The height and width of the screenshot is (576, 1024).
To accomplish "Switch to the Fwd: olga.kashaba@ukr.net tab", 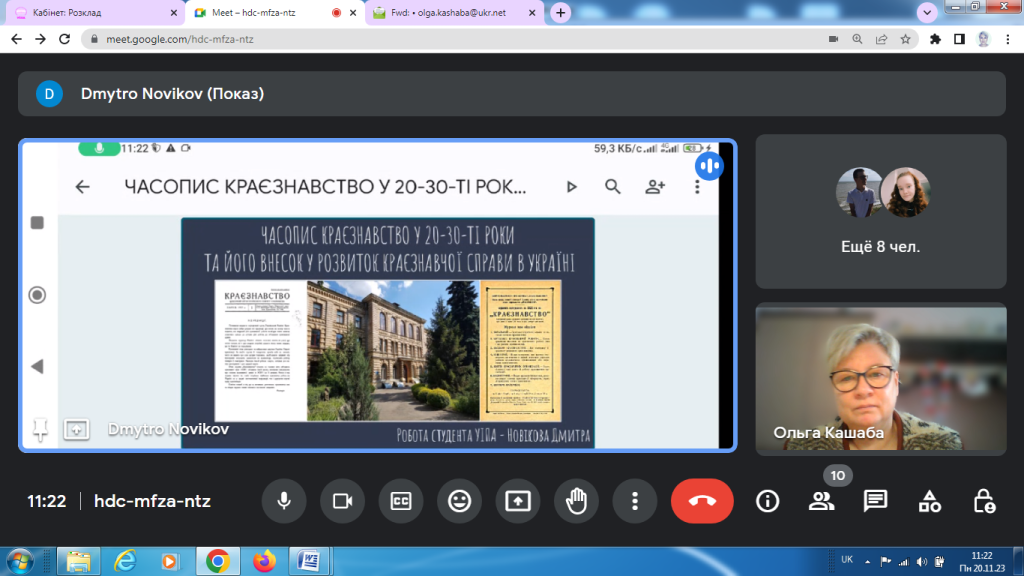I will (450, 13).
